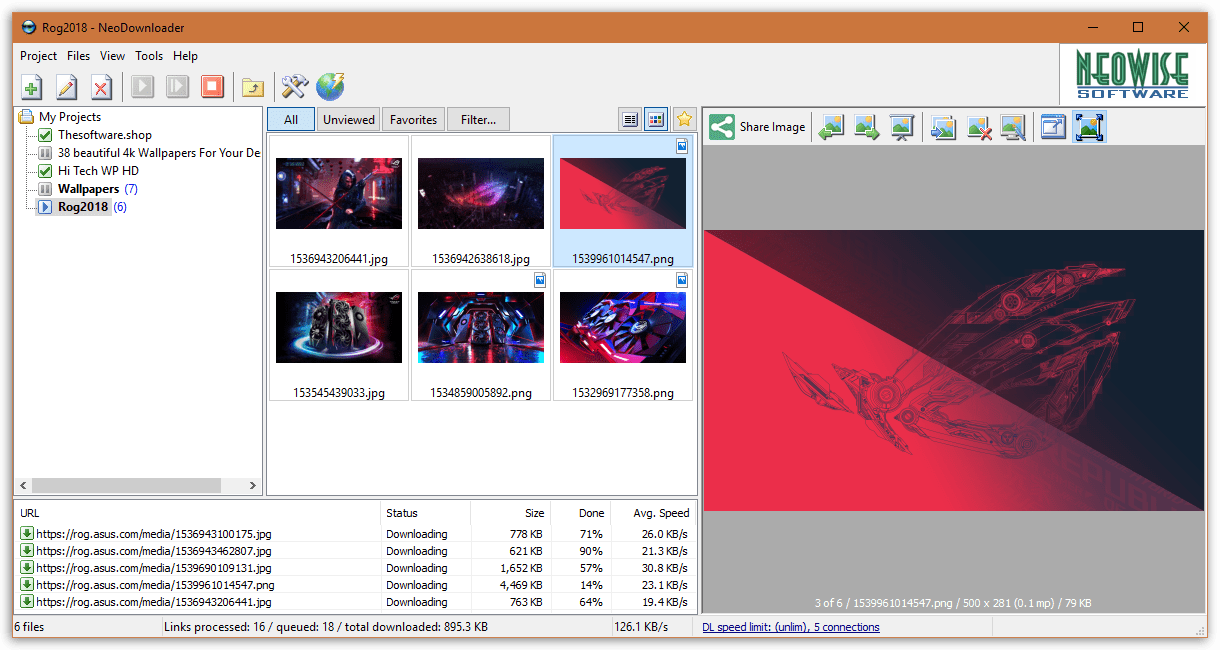Viewport: 1220px width, 650px height.
Task: Switch to the Favorites tab
Action: pyautogui.click(x=413, y=118)
